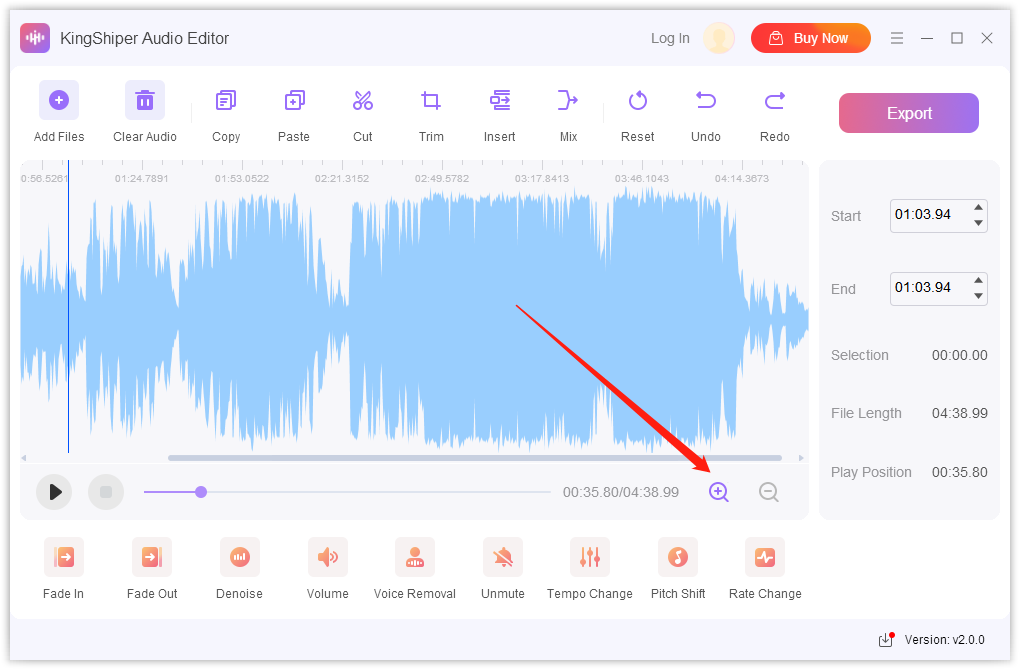1020x670 pixels.
Task: Click the KingShiper app logo
Action: point(35,38)
